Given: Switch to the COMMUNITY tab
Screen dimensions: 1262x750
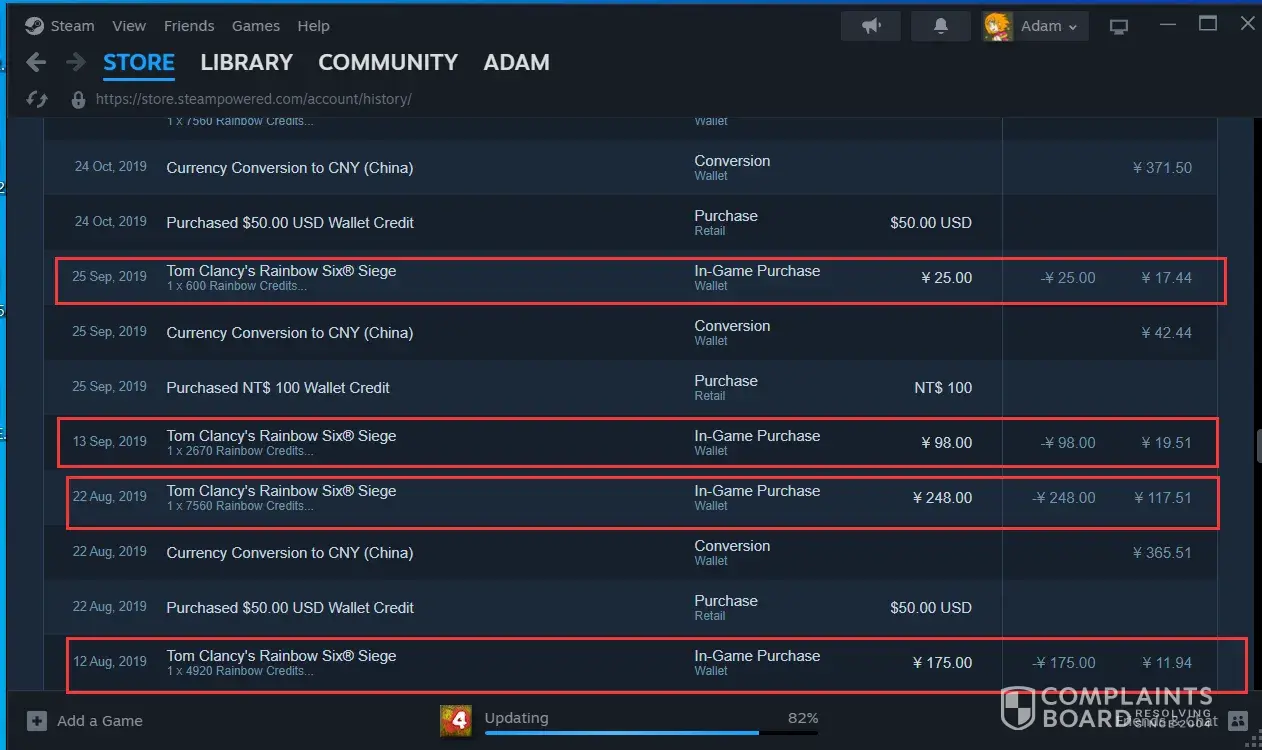Looking at the screenshot, I should click(387, 63).
